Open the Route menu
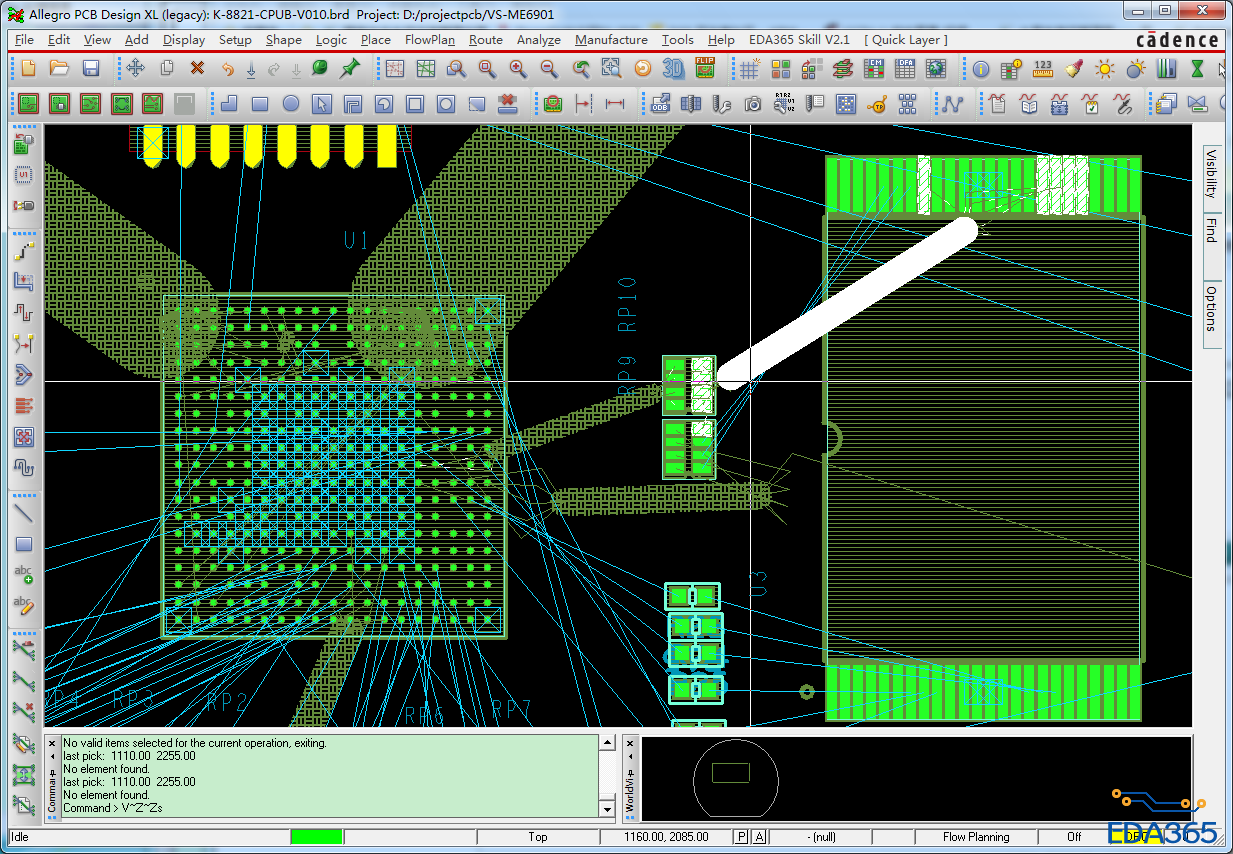 point(485,40)
